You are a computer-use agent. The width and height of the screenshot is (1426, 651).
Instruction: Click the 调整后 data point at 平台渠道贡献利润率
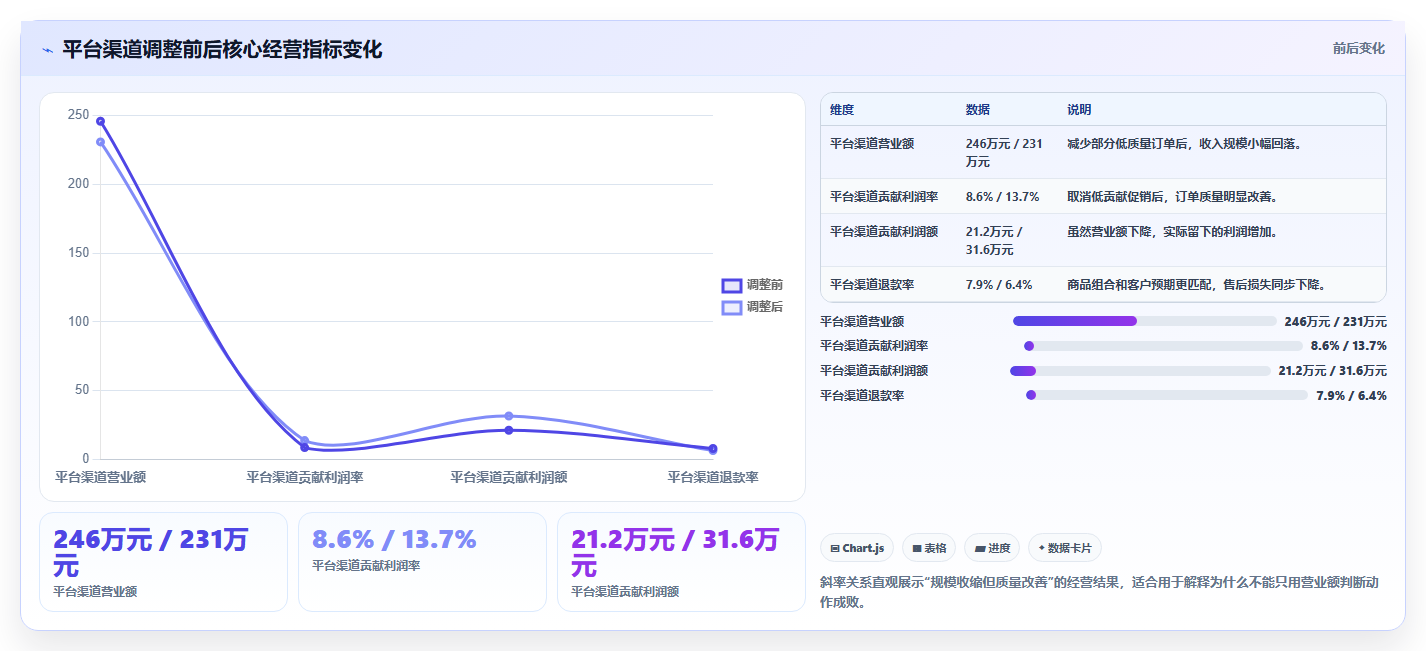[304, 440]
